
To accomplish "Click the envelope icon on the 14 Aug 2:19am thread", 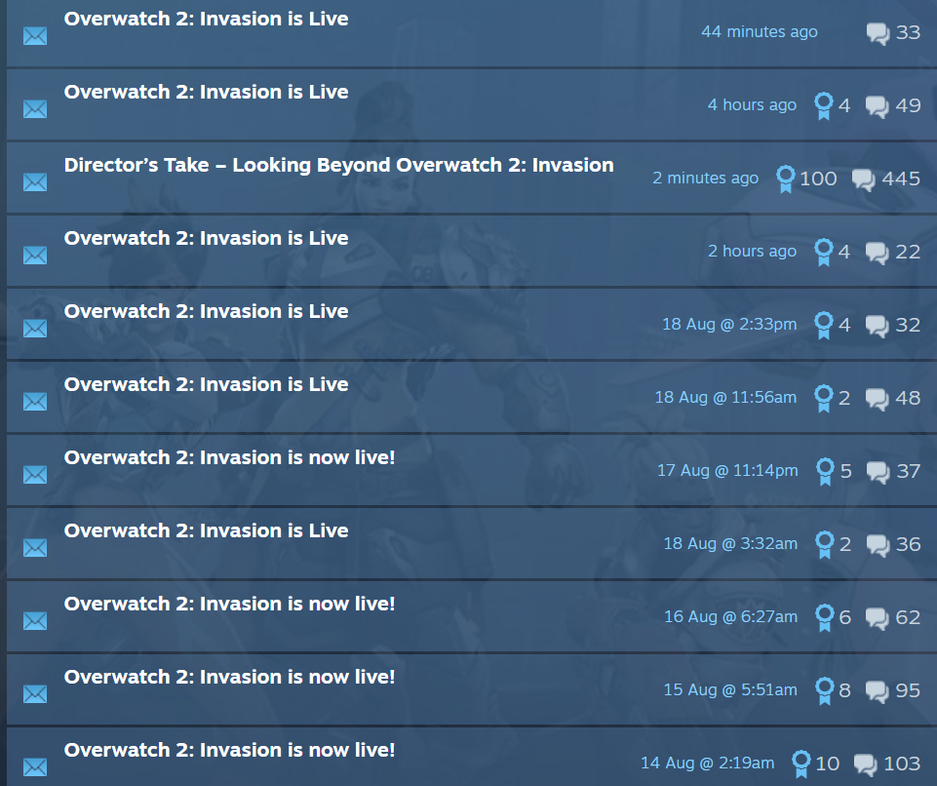I will (35, 767).
